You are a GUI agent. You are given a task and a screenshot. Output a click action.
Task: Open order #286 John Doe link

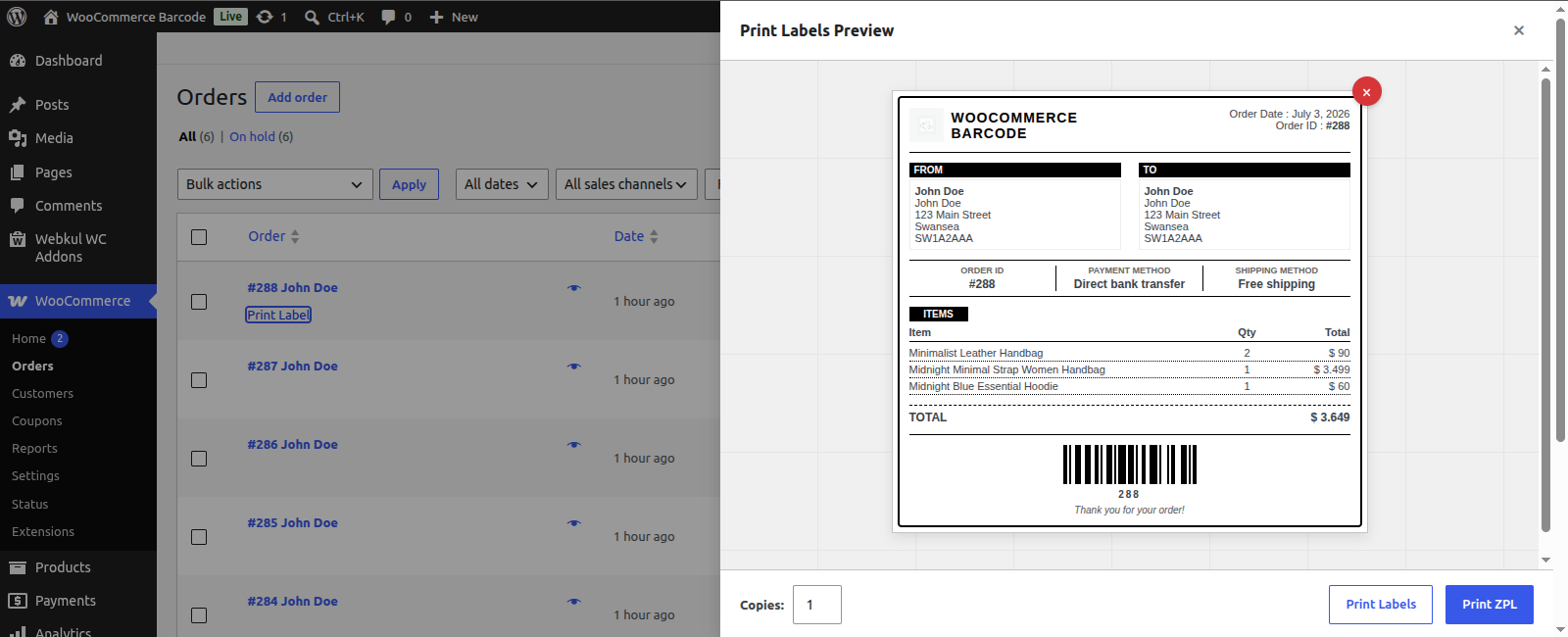[292, 444]
